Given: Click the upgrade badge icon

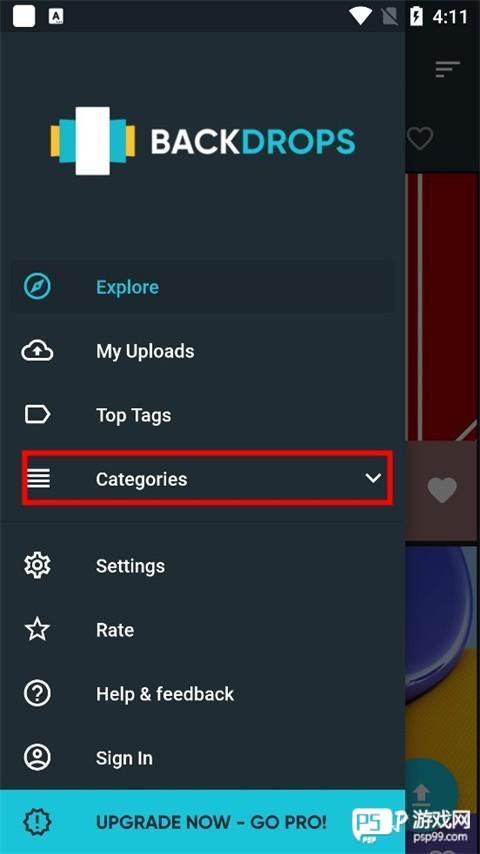Looking at the screenshot, I should coord(37,821).
